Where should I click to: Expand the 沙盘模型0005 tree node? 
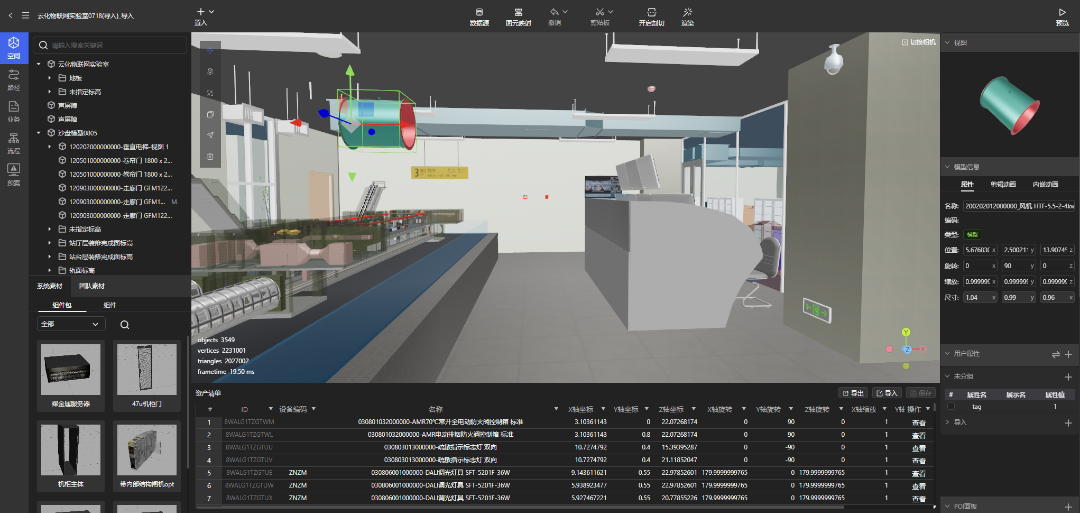point(38,132)
